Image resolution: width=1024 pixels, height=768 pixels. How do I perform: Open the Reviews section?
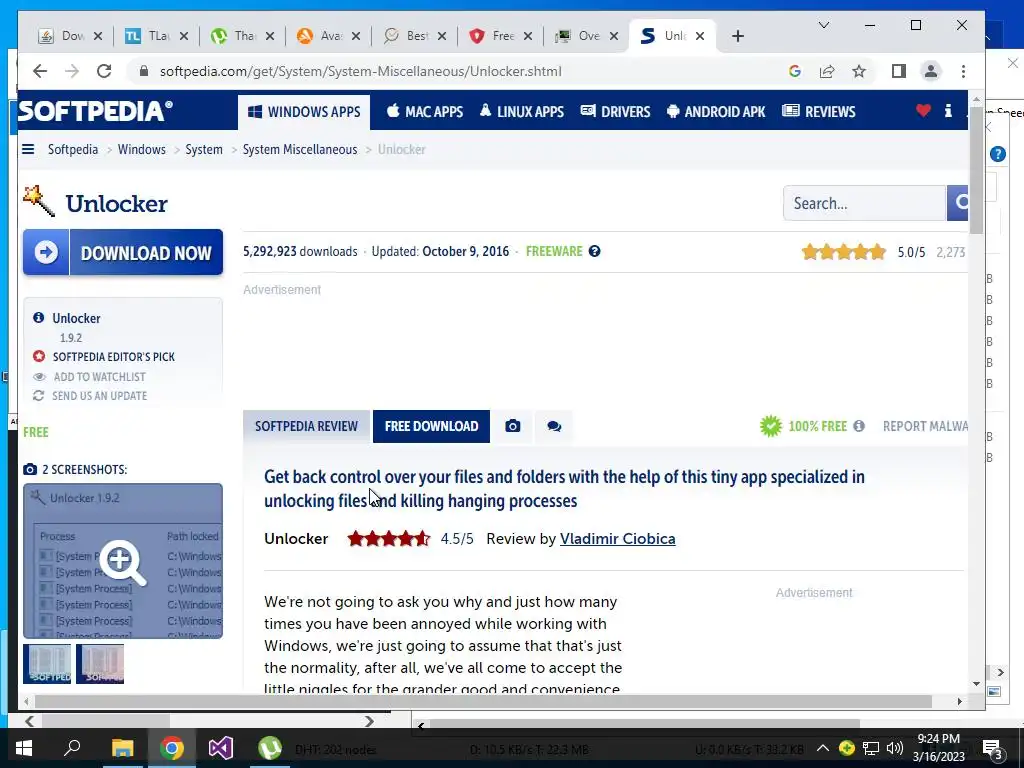tap(819, 112)
